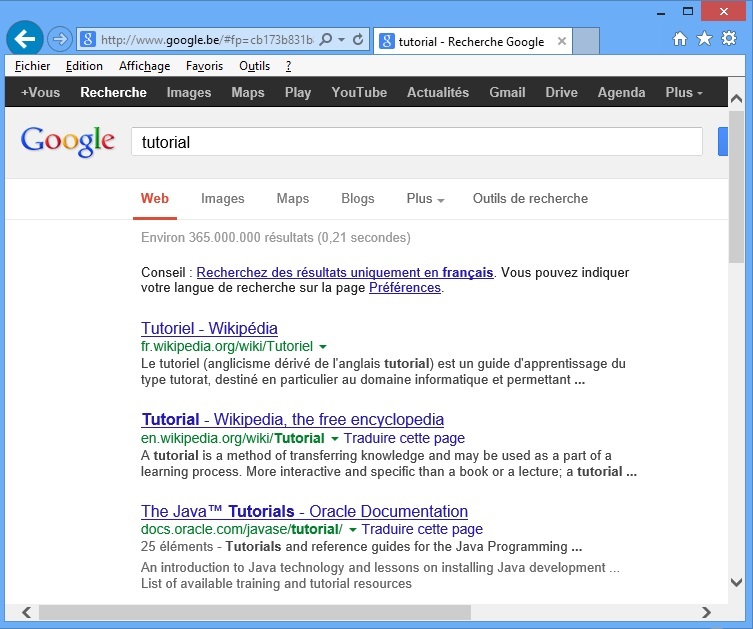
Task: Switch to the Images results tab
Action: (x=222, y=198)
